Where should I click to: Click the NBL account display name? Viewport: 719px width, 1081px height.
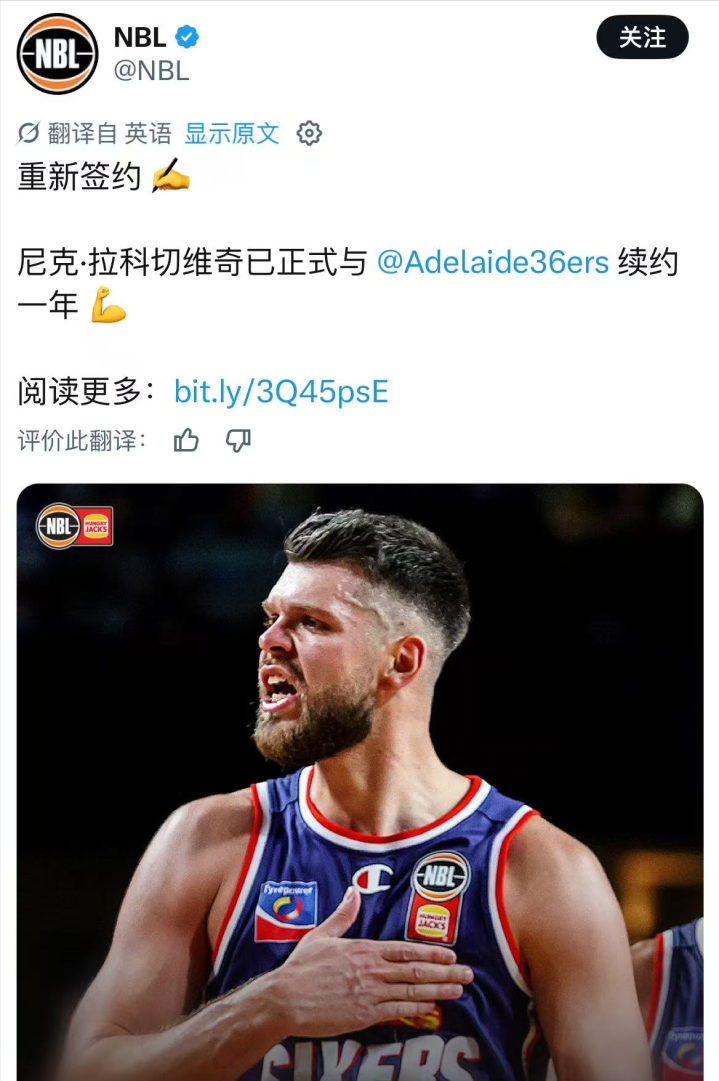pos(140,37)
